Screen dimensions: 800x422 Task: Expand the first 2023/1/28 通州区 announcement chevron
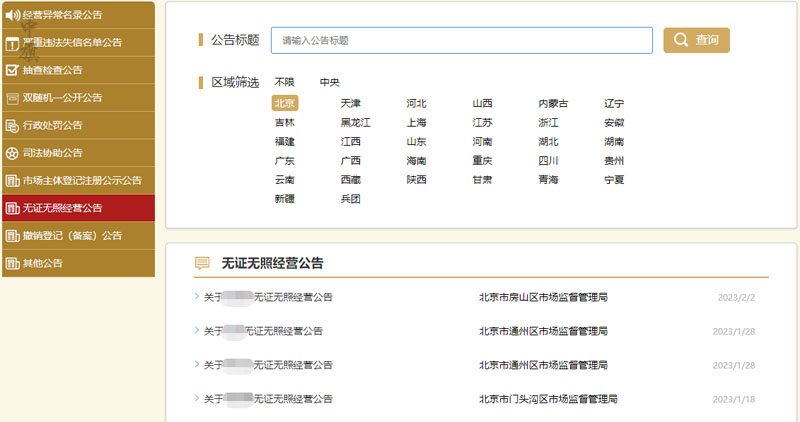[x=197, y=331]
